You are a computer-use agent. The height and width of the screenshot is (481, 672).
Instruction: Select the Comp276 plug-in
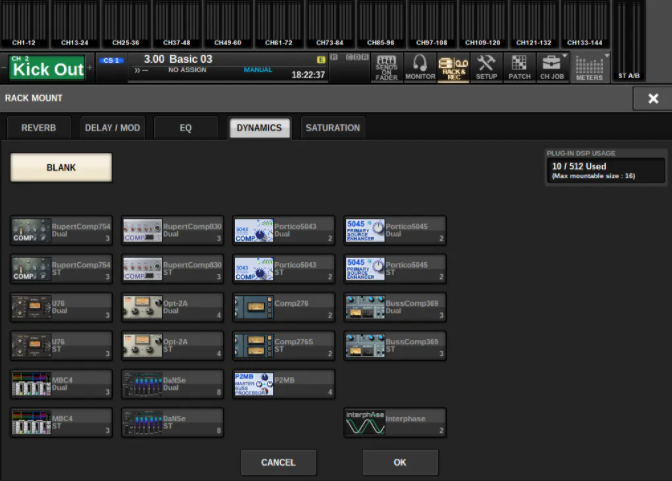click(x=284, y=307)
